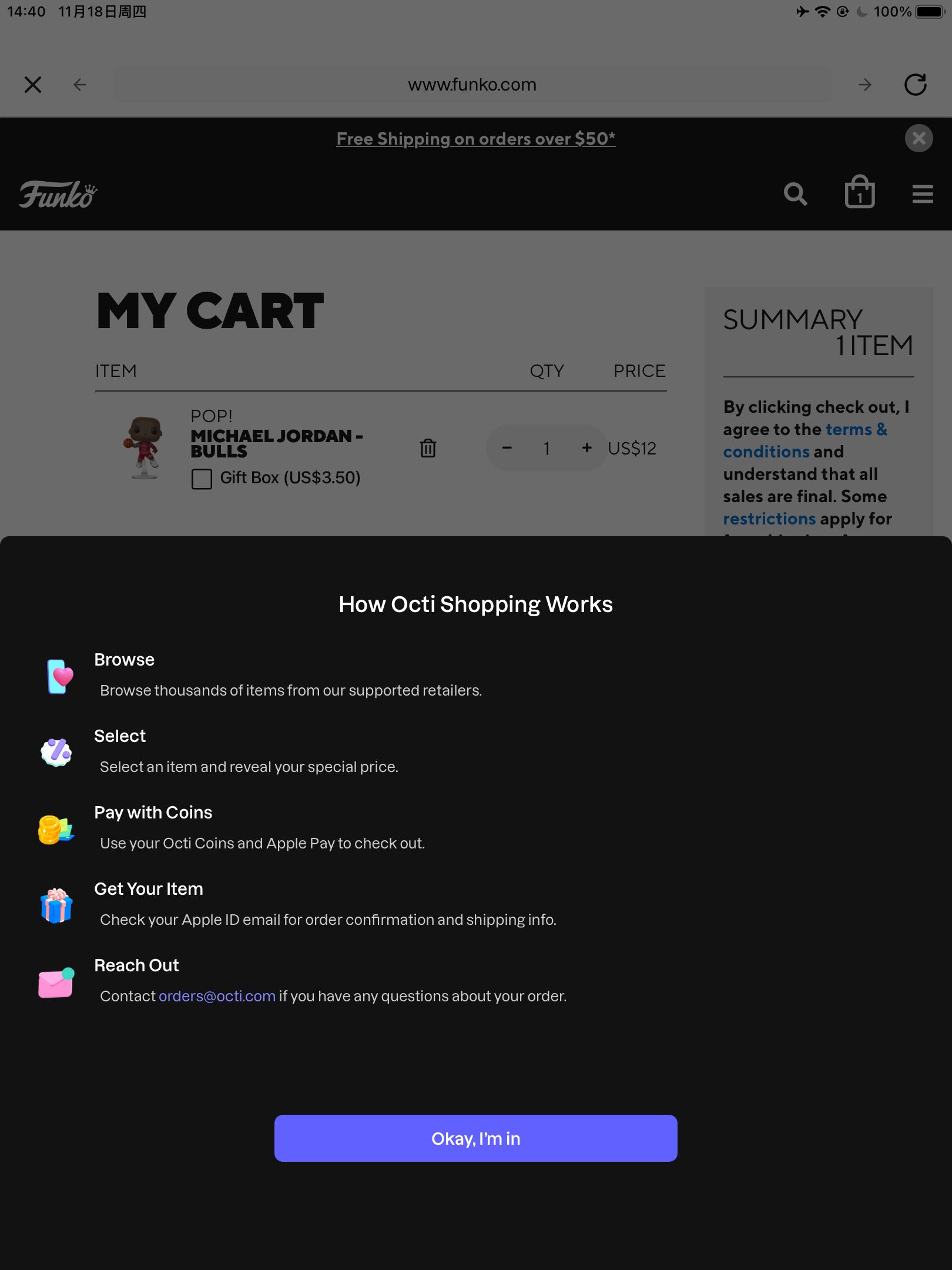Go forward with the browser forward arrow
The image size is (952, 1270).
[x=864, y=85]
